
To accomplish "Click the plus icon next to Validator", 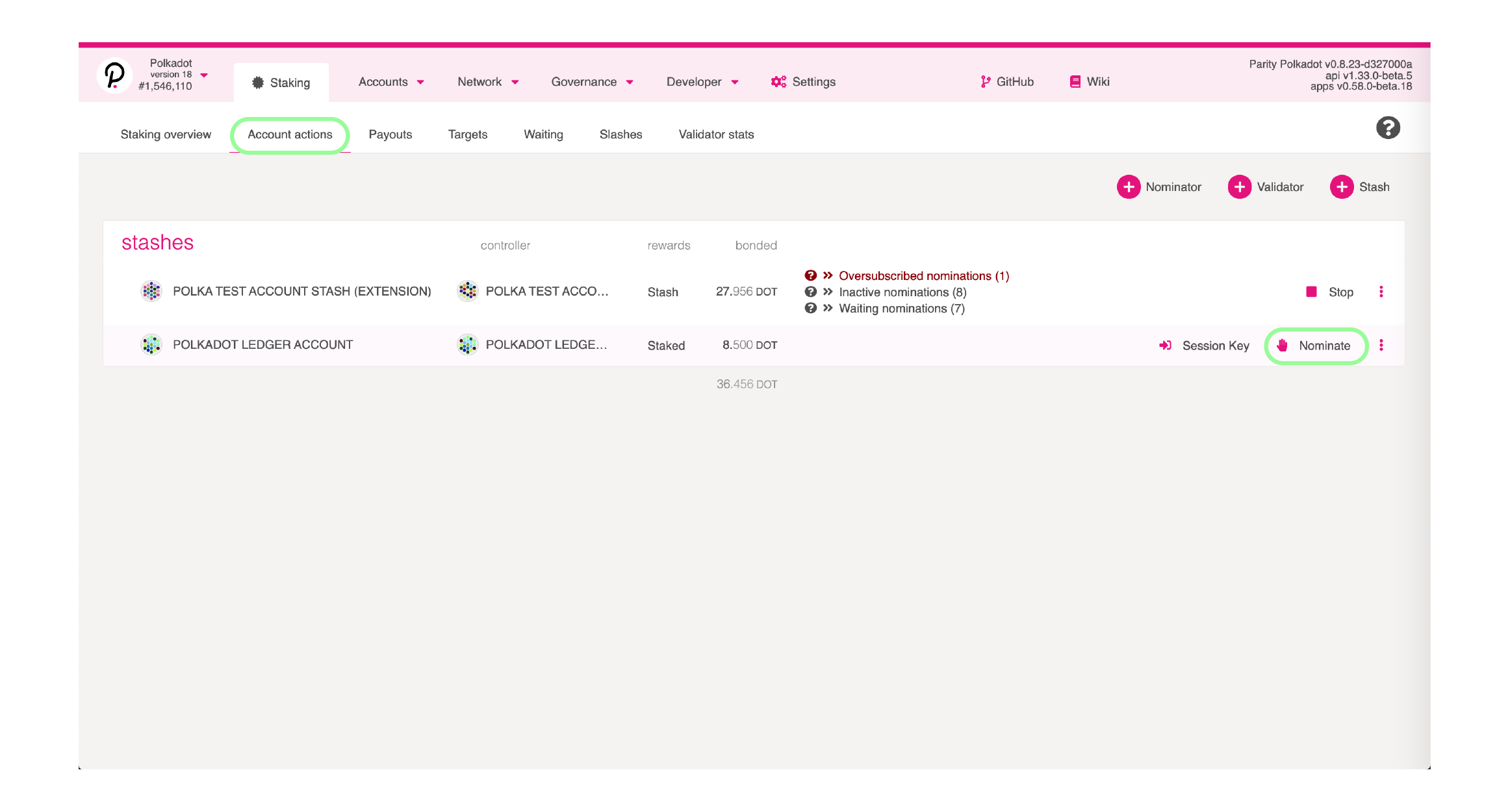I will click(1240, 187).
